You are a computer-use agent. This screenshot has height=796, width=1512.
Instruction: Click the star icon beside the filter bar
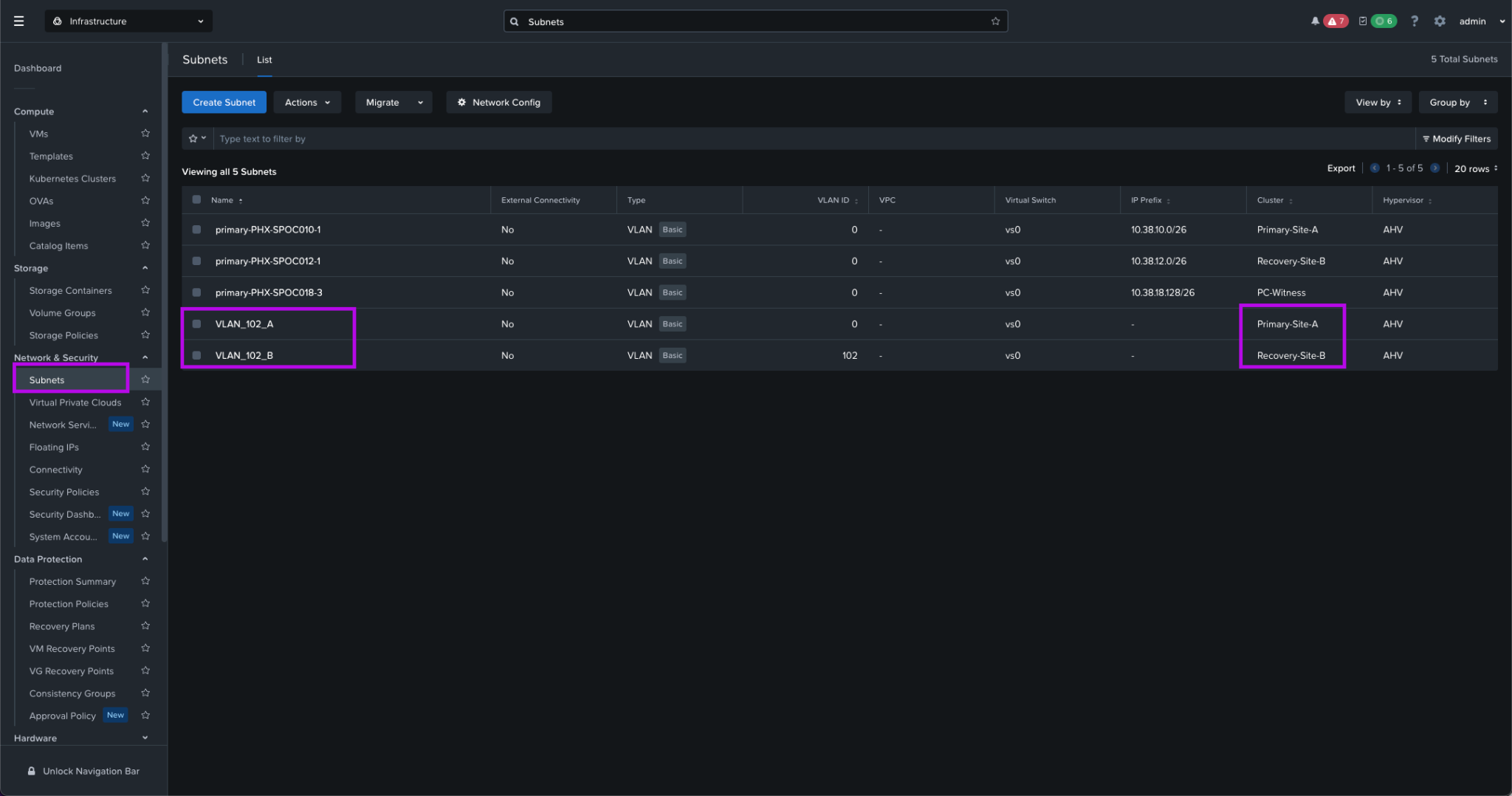point(194,138)
